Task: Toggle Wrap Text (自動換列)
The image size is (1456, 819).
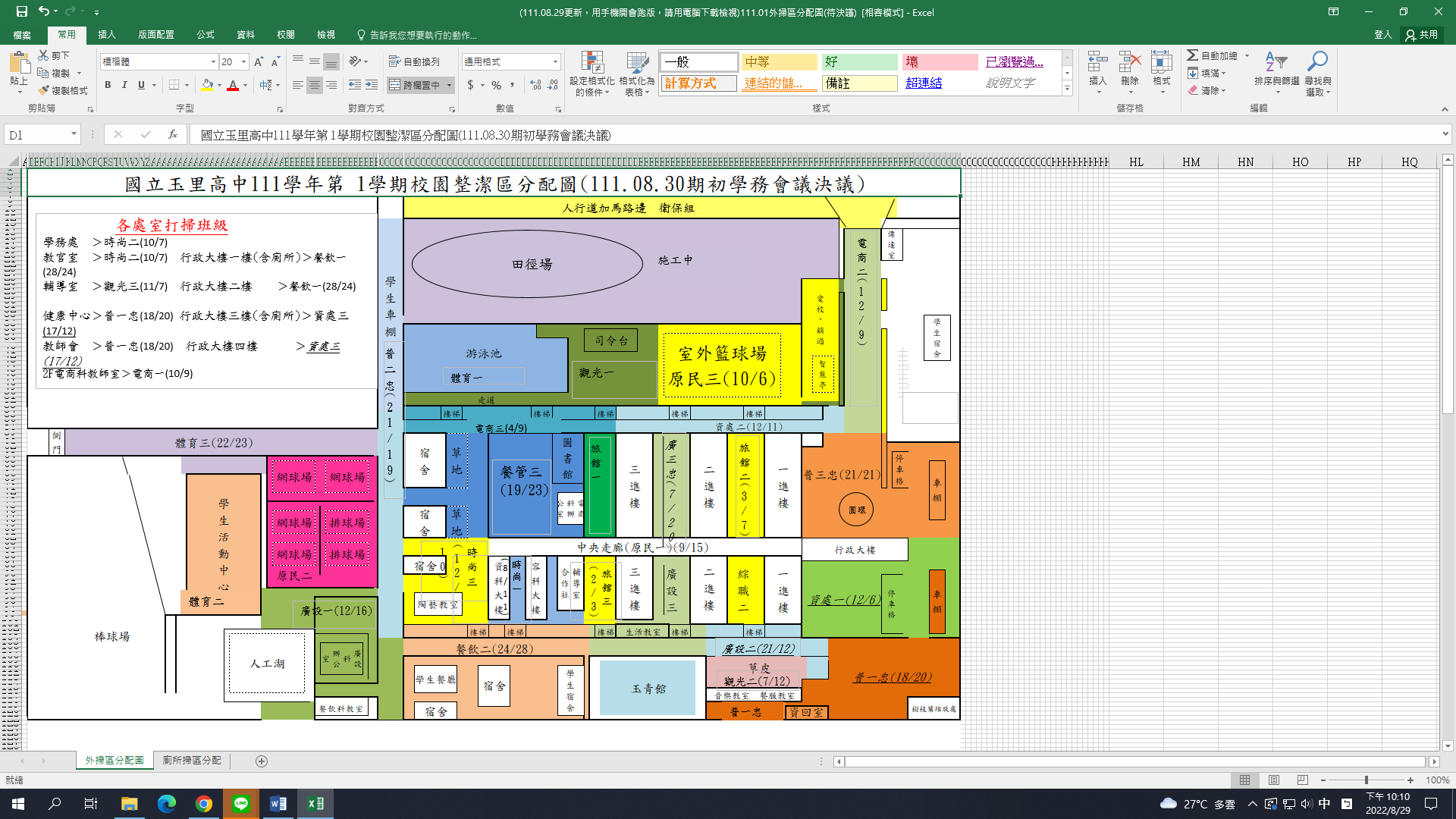Action: (414, 61)
